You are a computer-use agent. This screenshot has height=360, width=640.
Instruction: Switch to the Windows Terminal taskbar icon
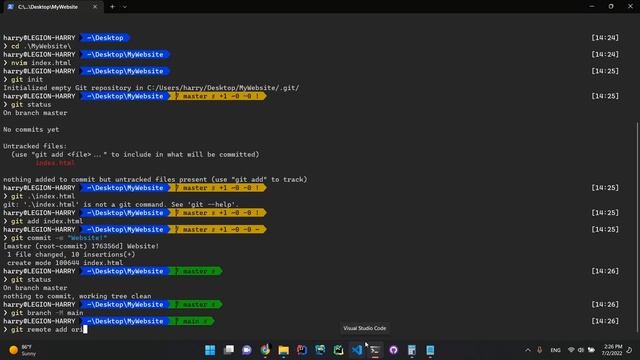click(x=375, y=350)
